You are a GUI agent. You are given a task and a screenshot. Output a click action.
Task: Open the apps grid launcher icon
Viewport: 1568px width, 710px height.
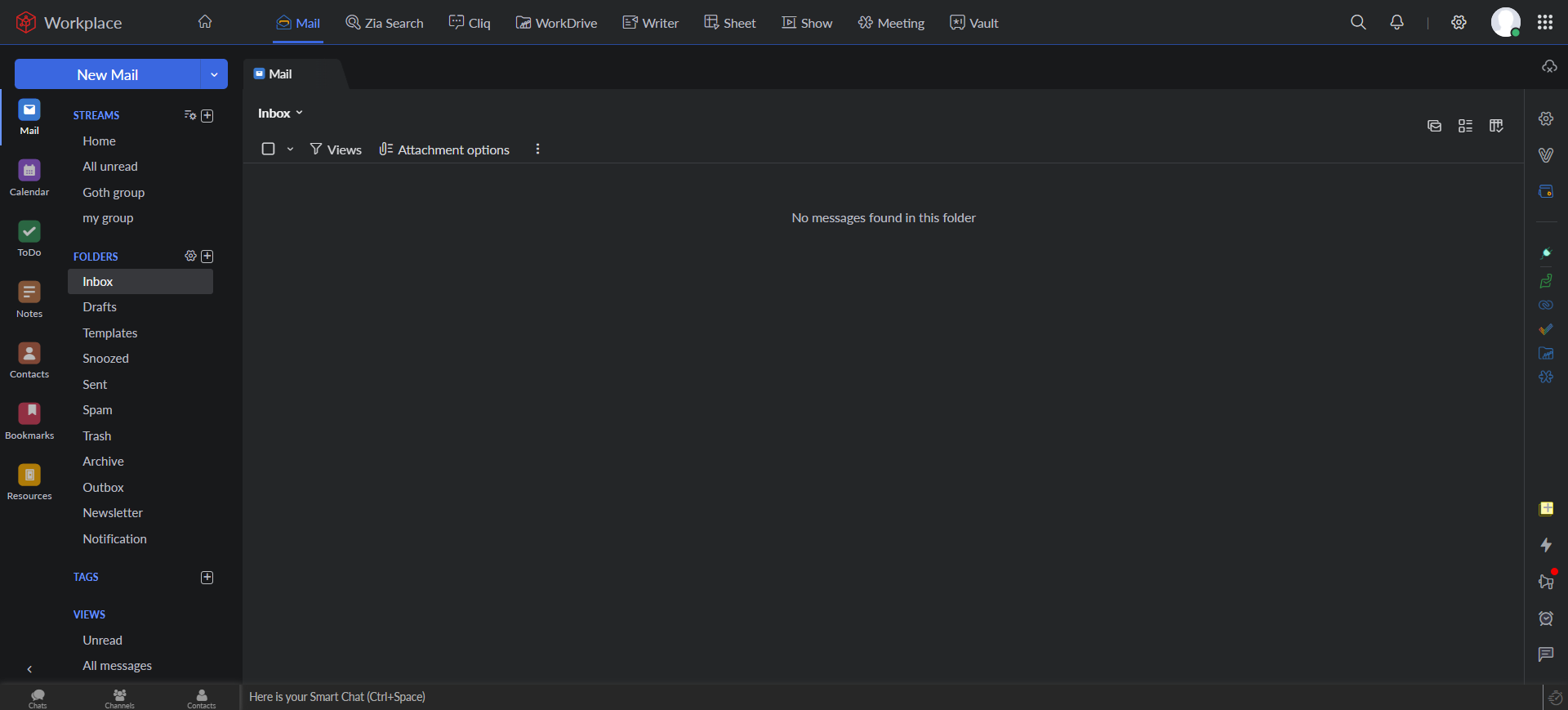click(1544, 23)
